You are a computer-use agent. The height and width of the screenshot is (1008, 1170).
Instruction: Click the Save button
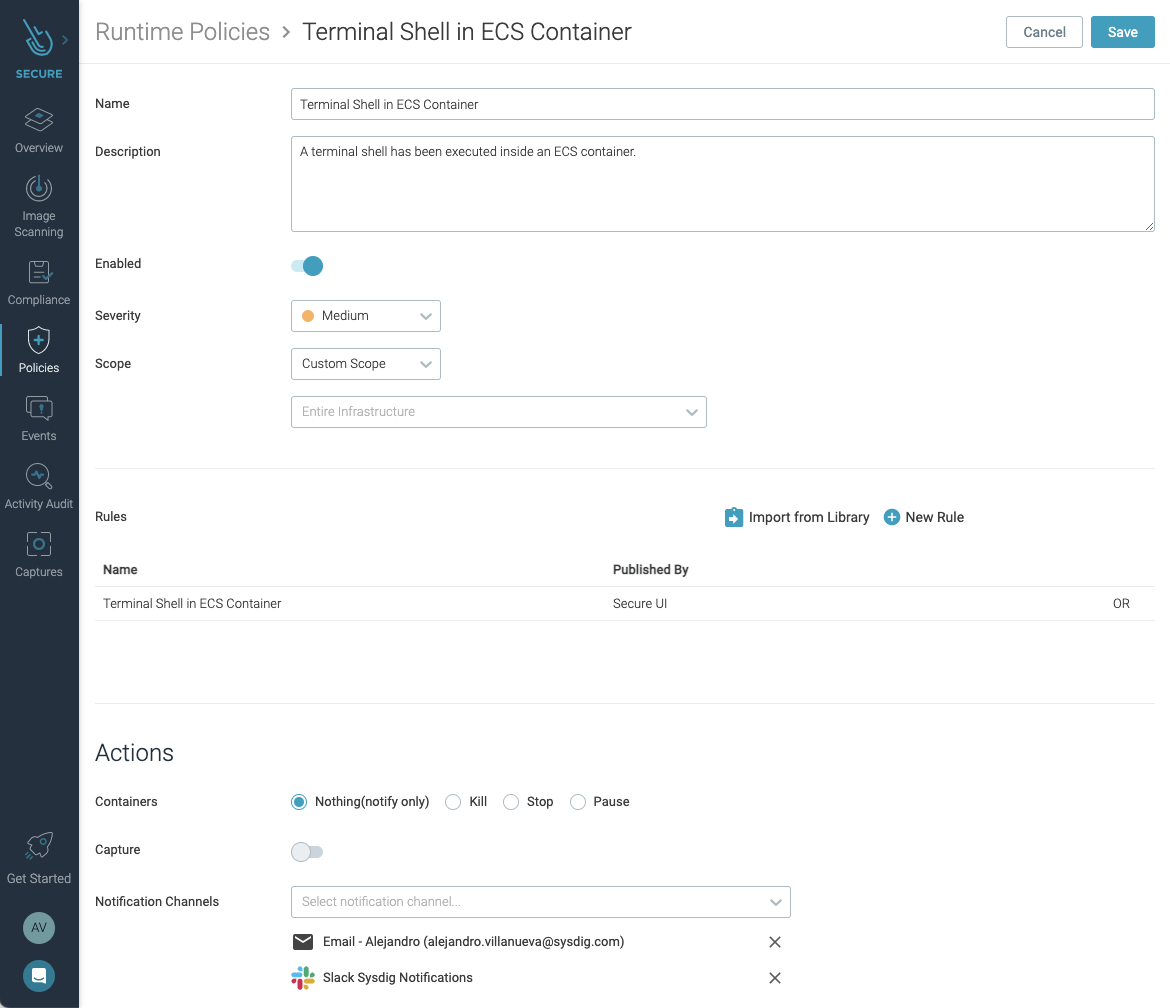(1122, 31)
